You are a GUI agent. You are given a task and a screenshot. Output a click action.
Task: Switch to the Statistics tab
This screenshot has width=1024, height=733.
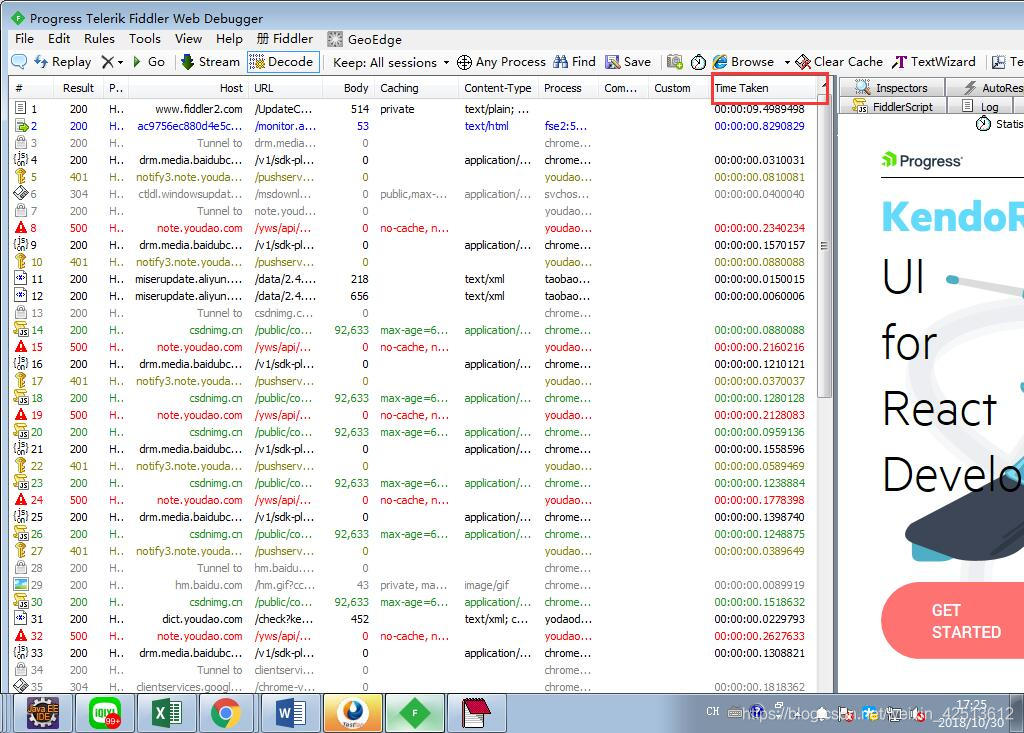[999, 123]
